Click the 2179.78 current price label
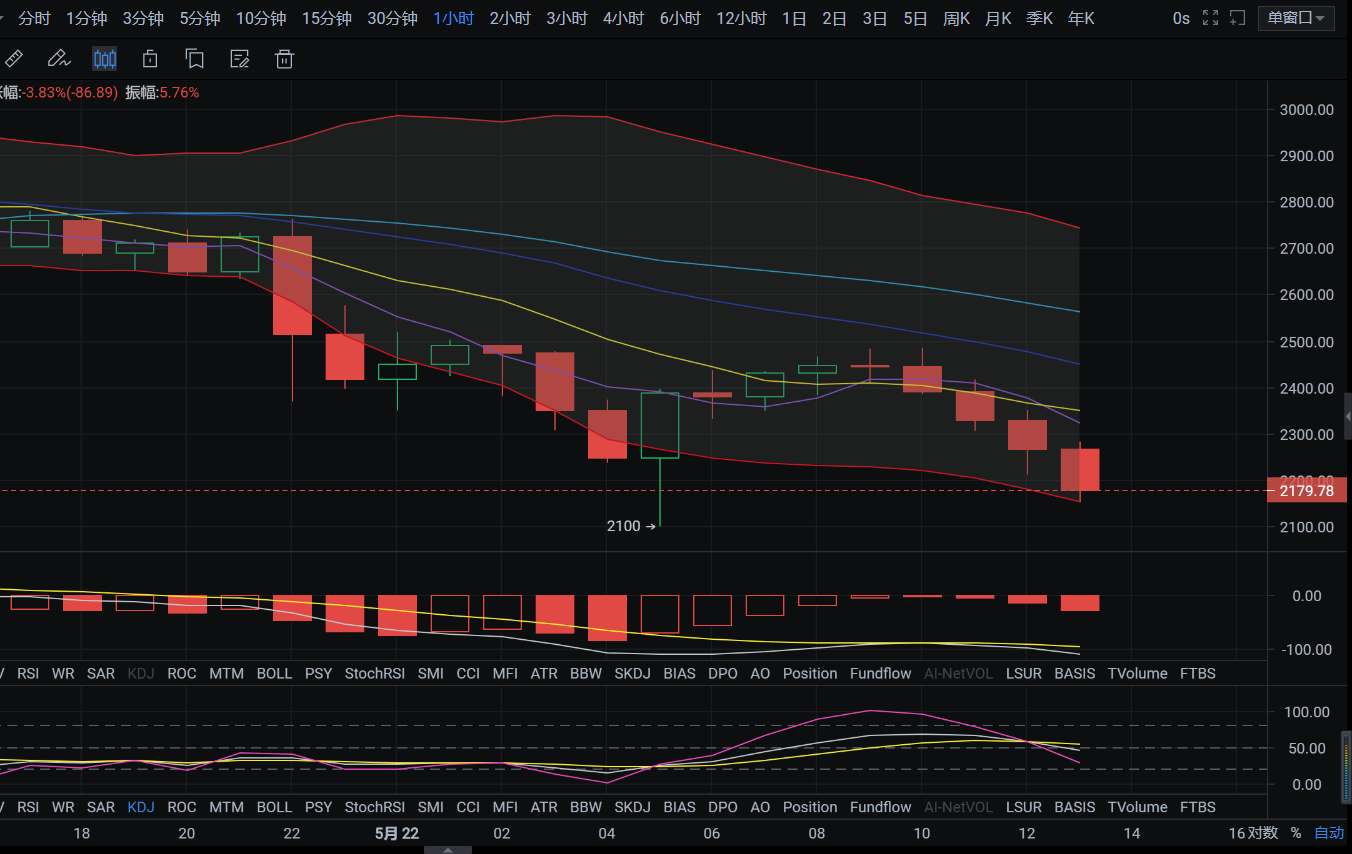 point(1308,491)
